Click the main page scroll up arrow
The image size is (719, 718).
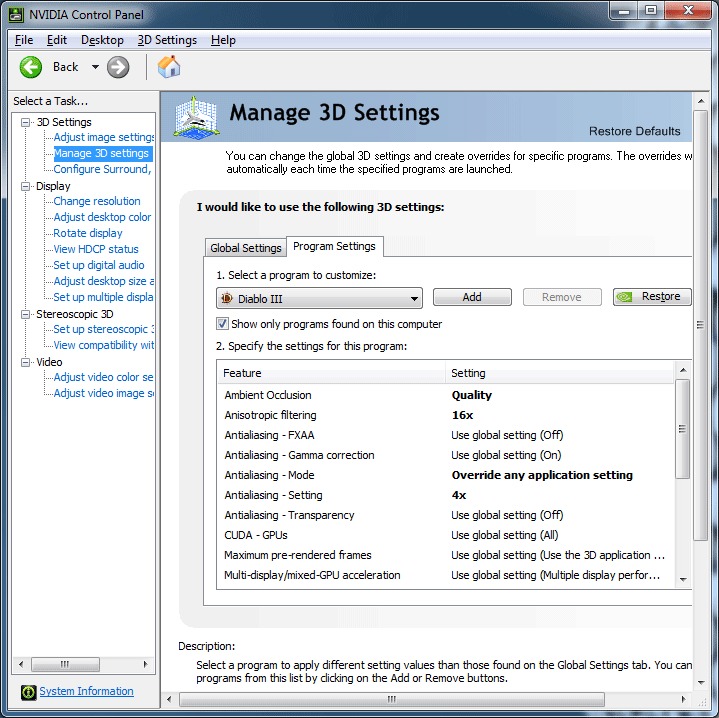tap(701, 101)
